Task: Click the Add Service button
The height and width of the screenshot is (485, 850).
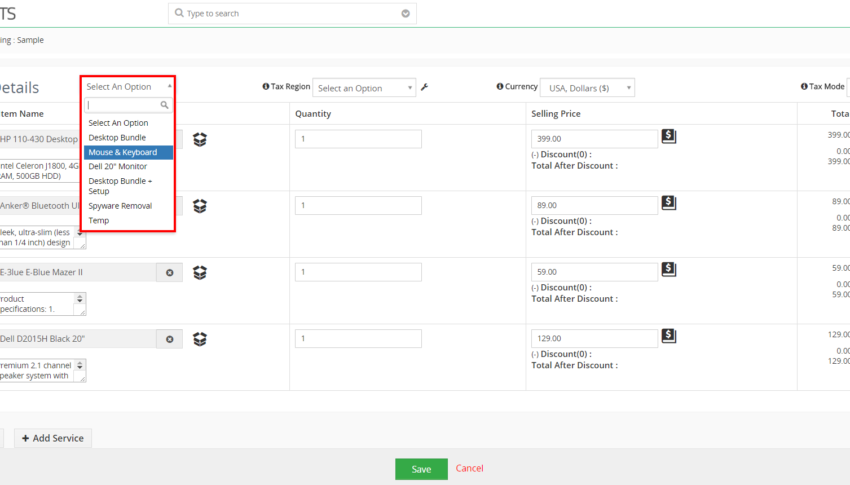Action: [53, 438]
